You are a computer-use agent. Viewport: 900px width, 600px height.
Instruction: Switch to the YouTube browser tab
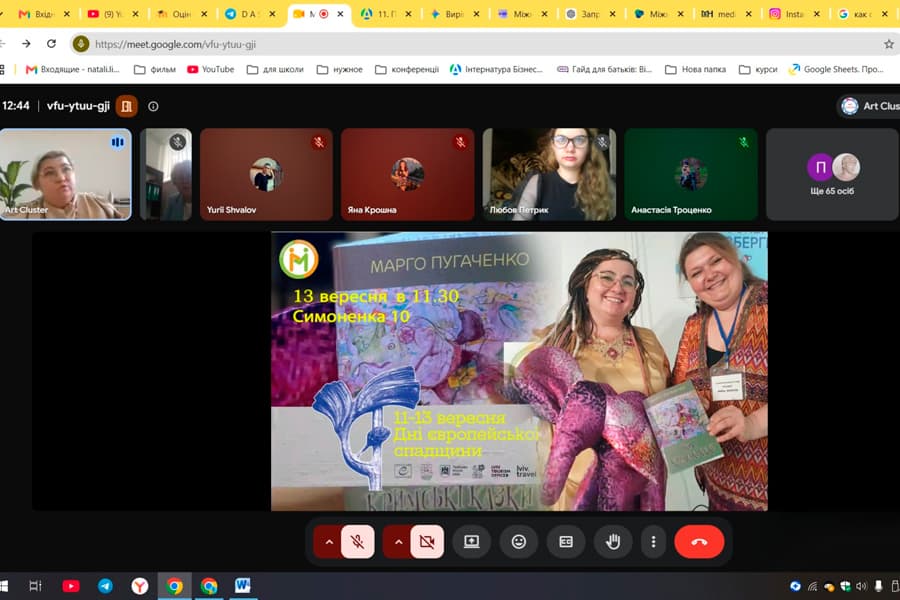pyautogui.click(x=113, y=14)
